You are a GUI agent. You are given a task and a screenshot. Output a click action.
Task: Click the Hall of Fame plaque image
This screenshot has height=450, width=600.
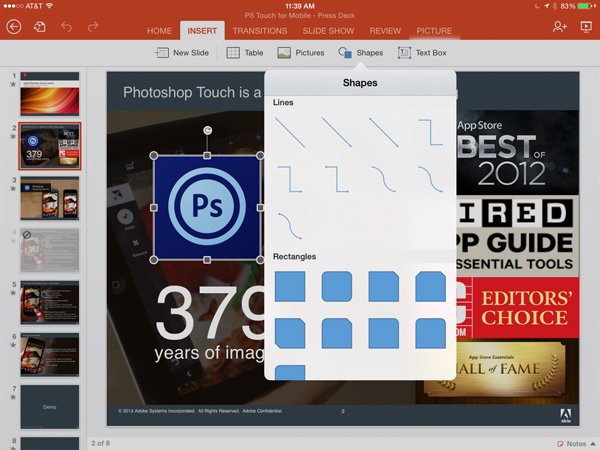[497, 369]
